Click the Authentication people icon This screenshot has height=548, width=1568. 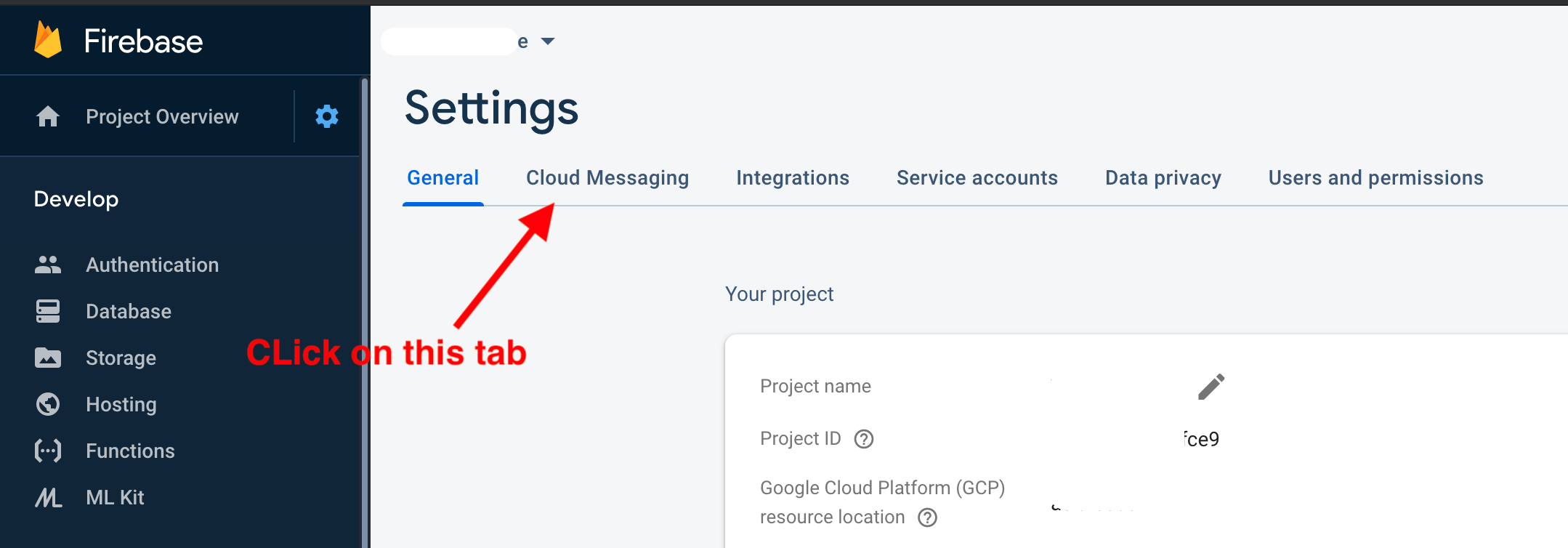(48, 265)
